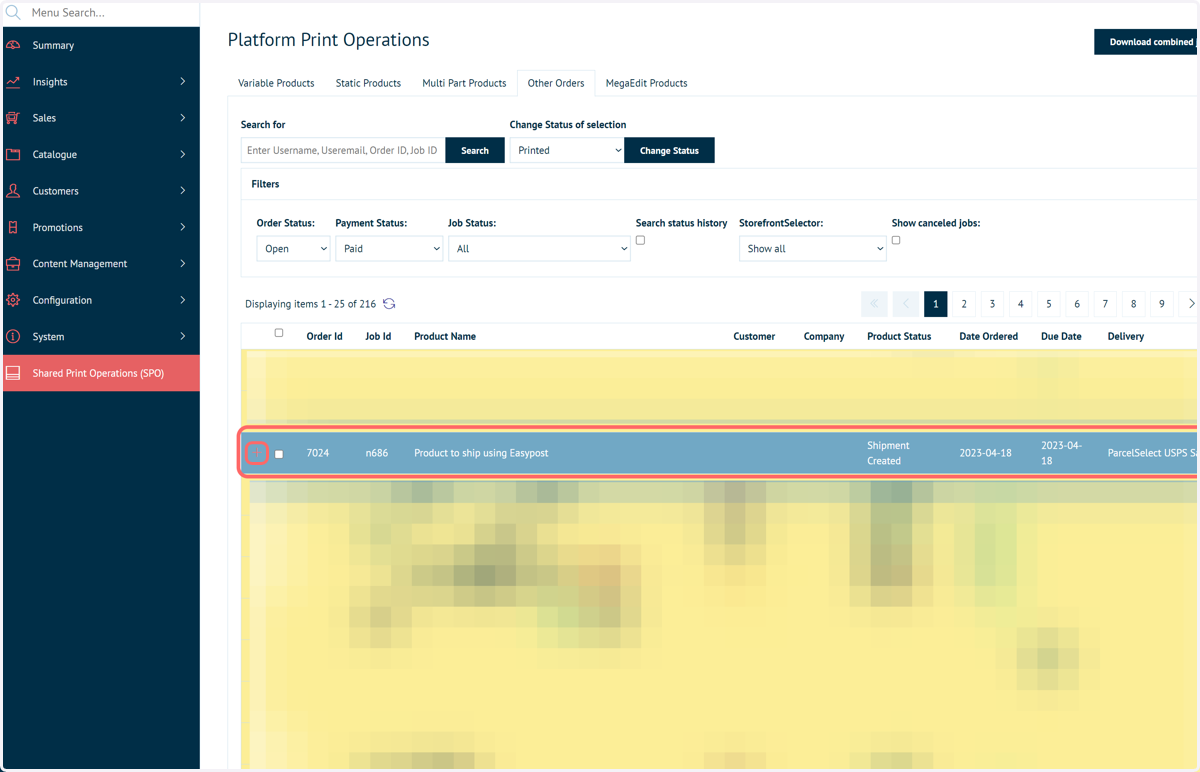Switch to Variable Products tab

276,83
